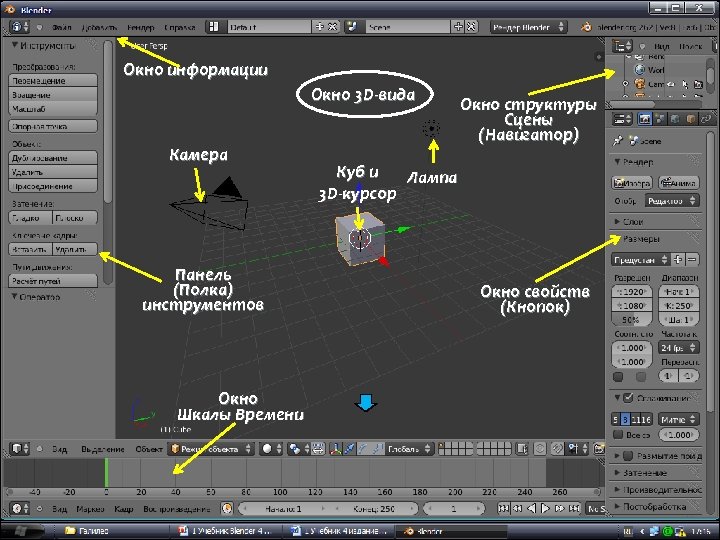720x540 pixels.
Task: Click the Вращение tool button
Action: pyautogui.click(x=53, y=95)
